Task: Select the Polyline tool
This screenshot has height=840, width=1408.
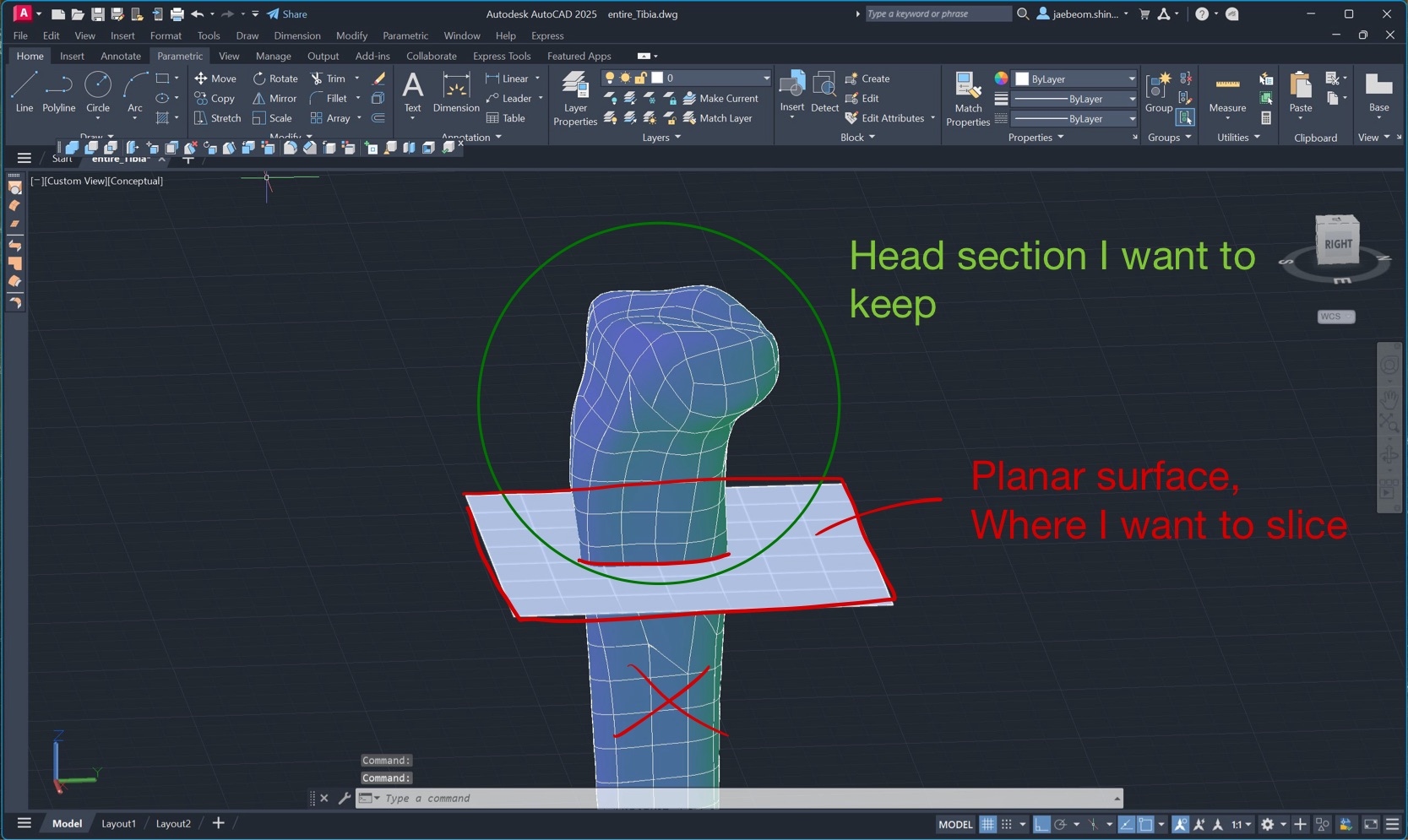Action: click(x=58, y=93)
